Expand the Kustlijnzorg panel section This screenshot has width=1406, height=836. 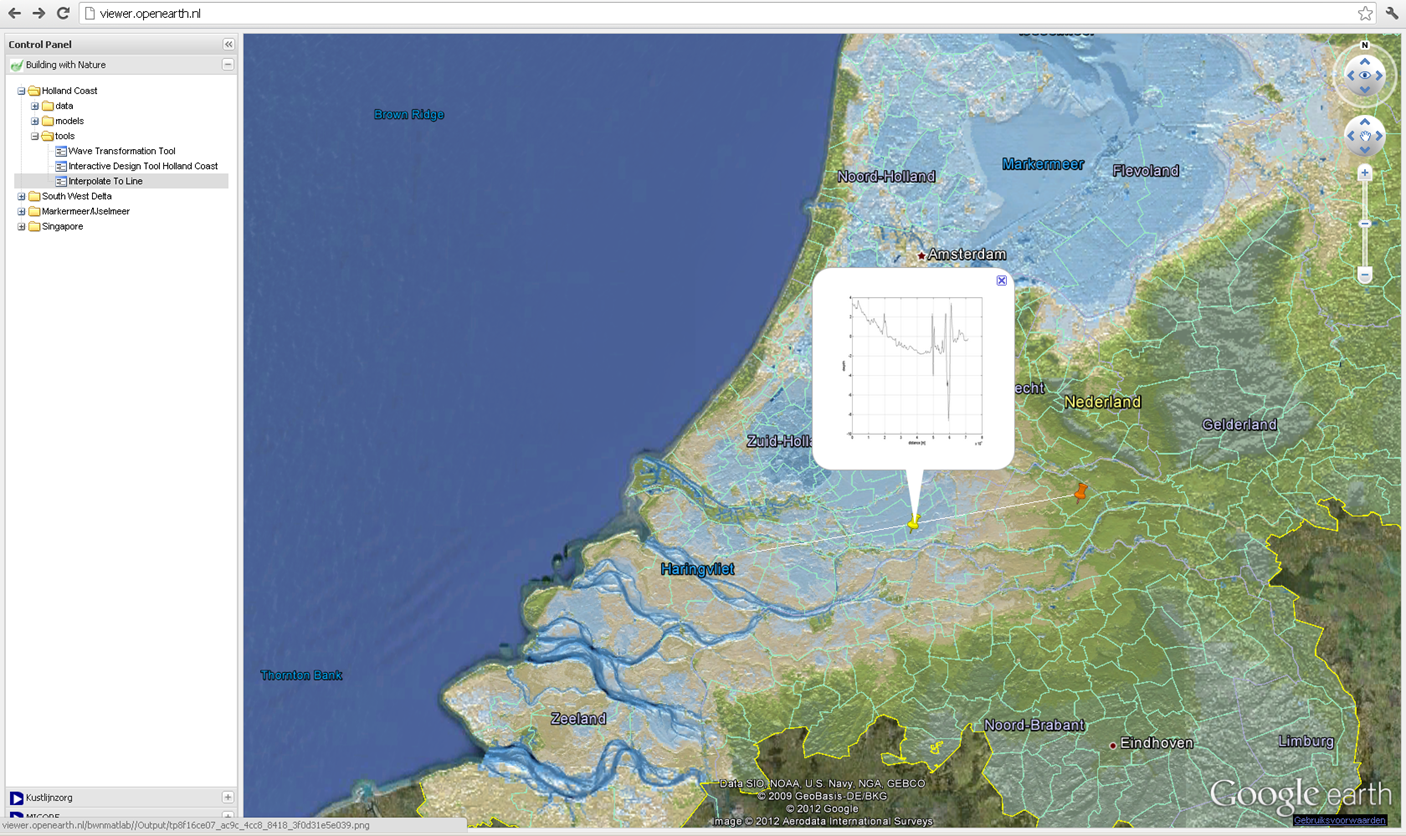coord(228,798)
